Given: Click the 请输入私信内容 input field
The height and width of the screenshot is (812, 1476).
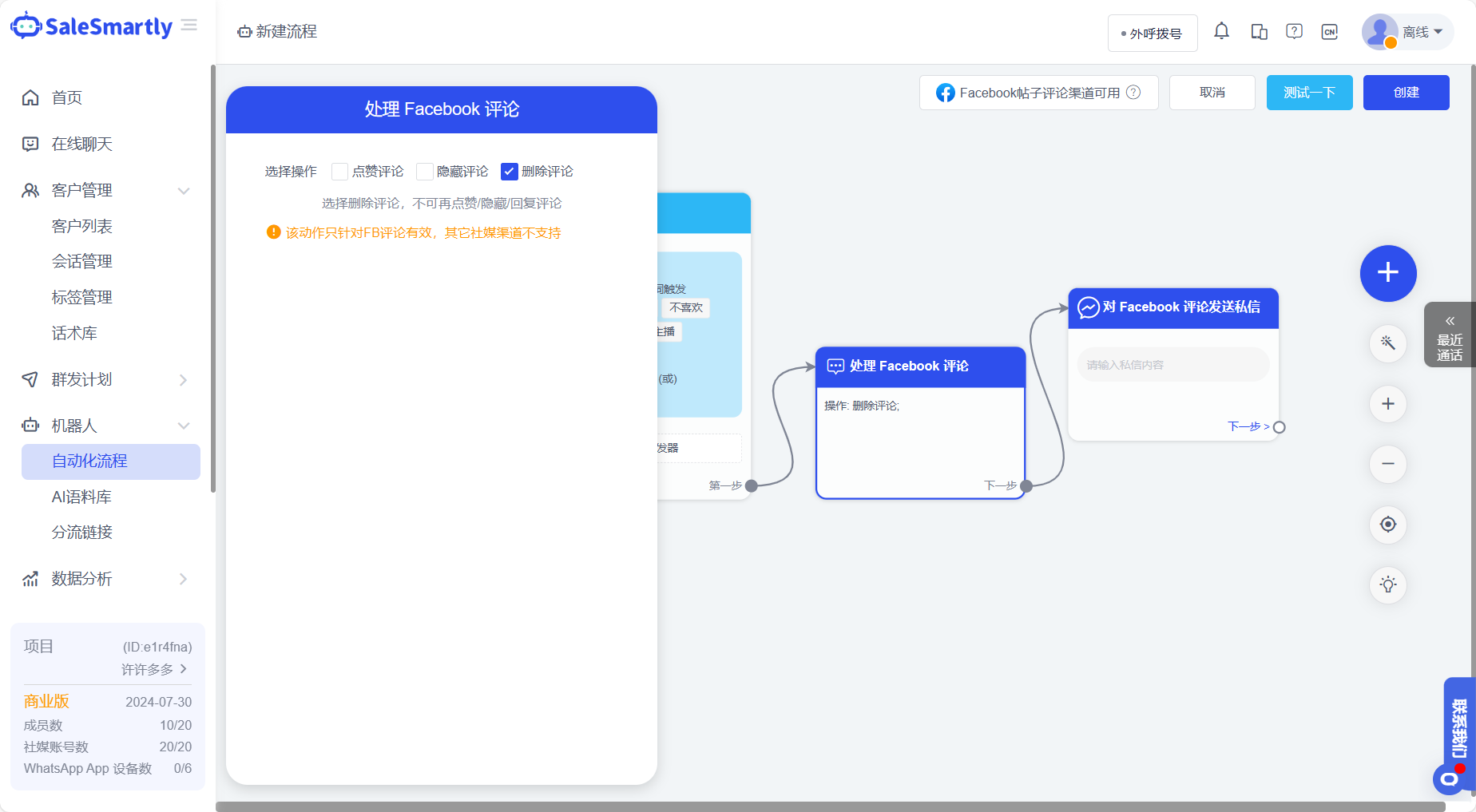Looking at the screenshot, I should (x=1173, y=365).
